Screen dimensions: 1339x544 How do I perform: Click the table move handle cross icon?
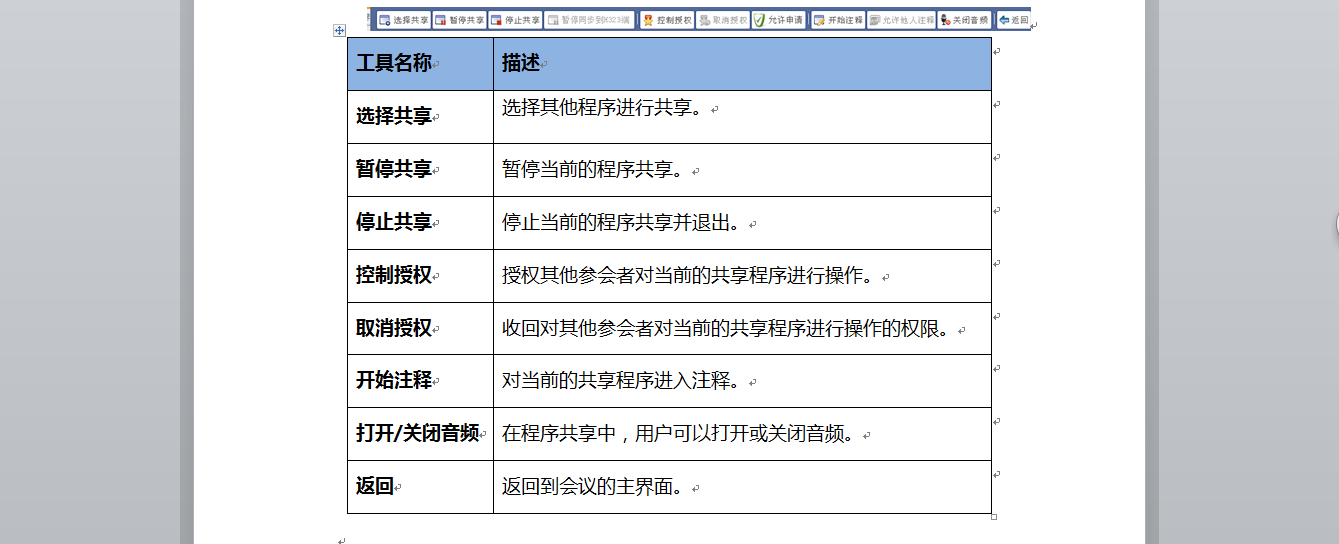339,31
